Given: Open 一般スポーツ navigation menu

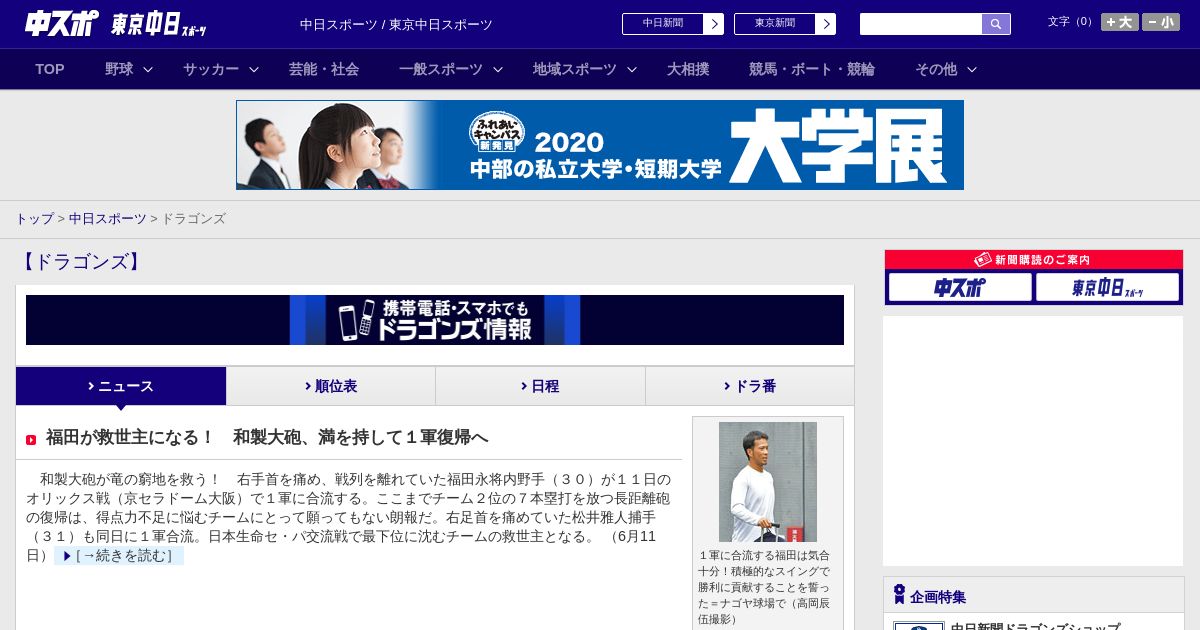Looking at the screenshot, I should [441, 69].
